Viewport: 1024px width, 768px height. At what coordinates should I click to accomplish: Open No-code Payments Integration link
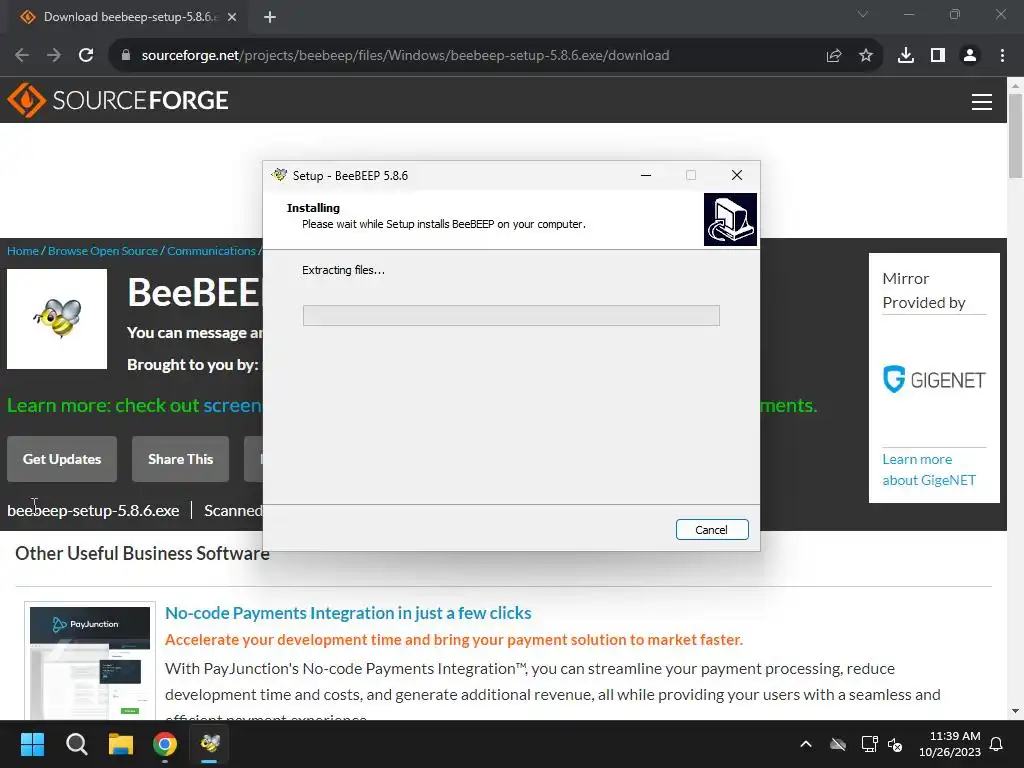click(x=348, y=613)
